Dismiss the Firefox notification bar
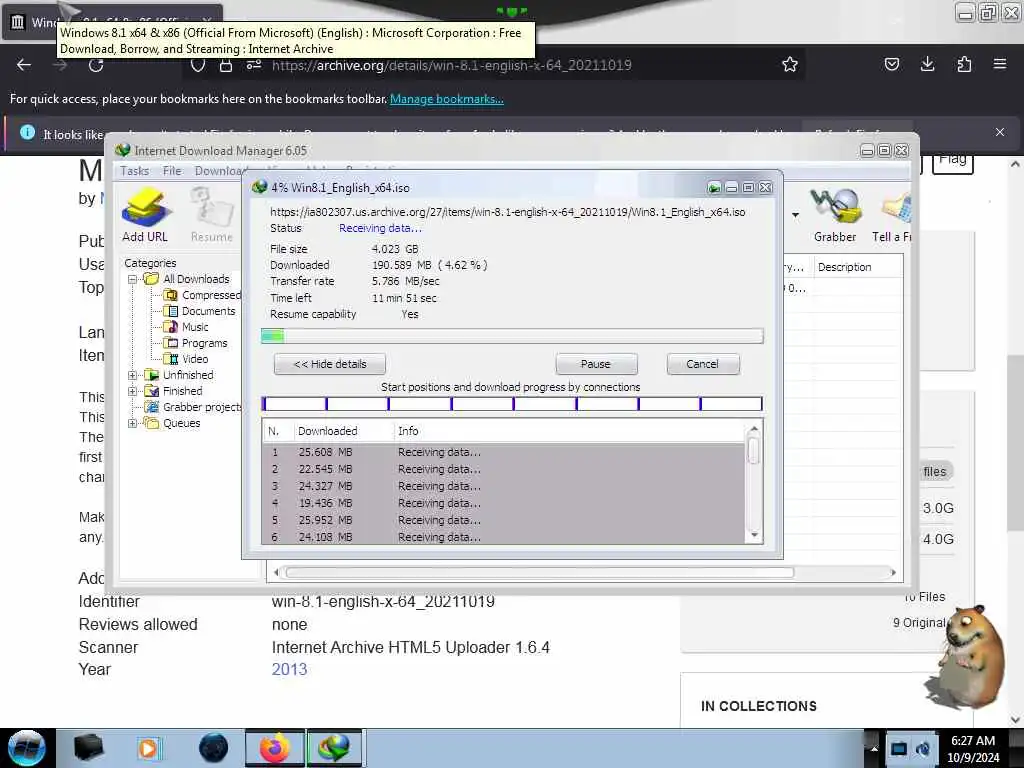 tap(1000, 132)
